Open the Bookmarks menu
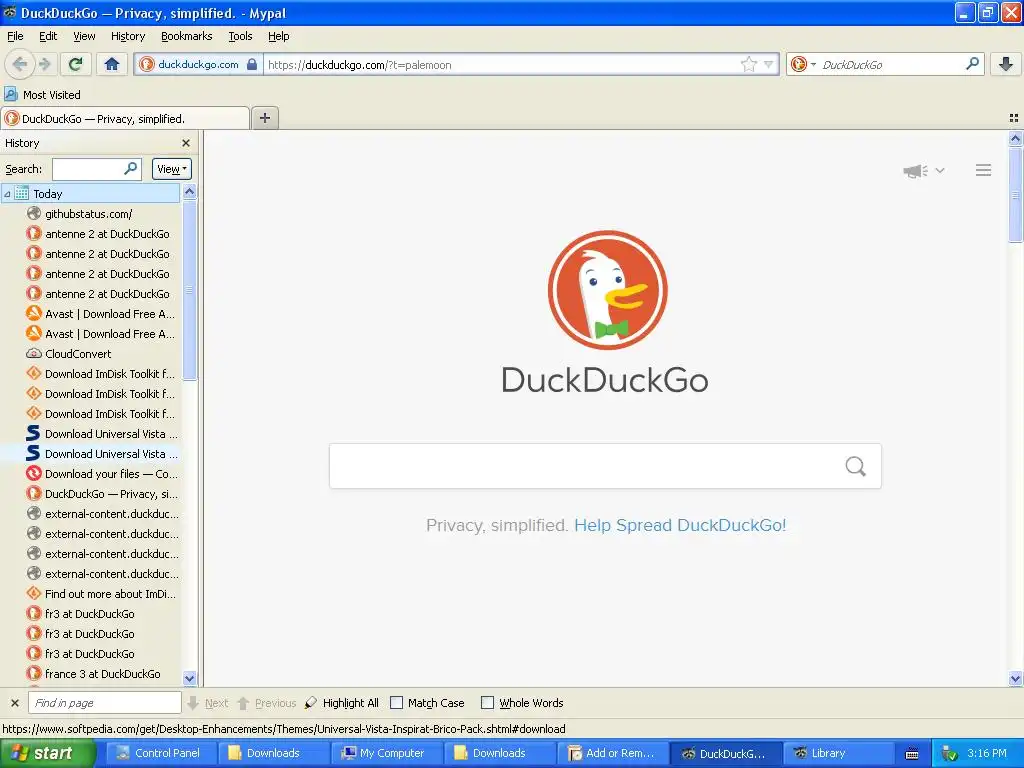The height and width of the screenshot is (768, 1024). click(186, 36)
